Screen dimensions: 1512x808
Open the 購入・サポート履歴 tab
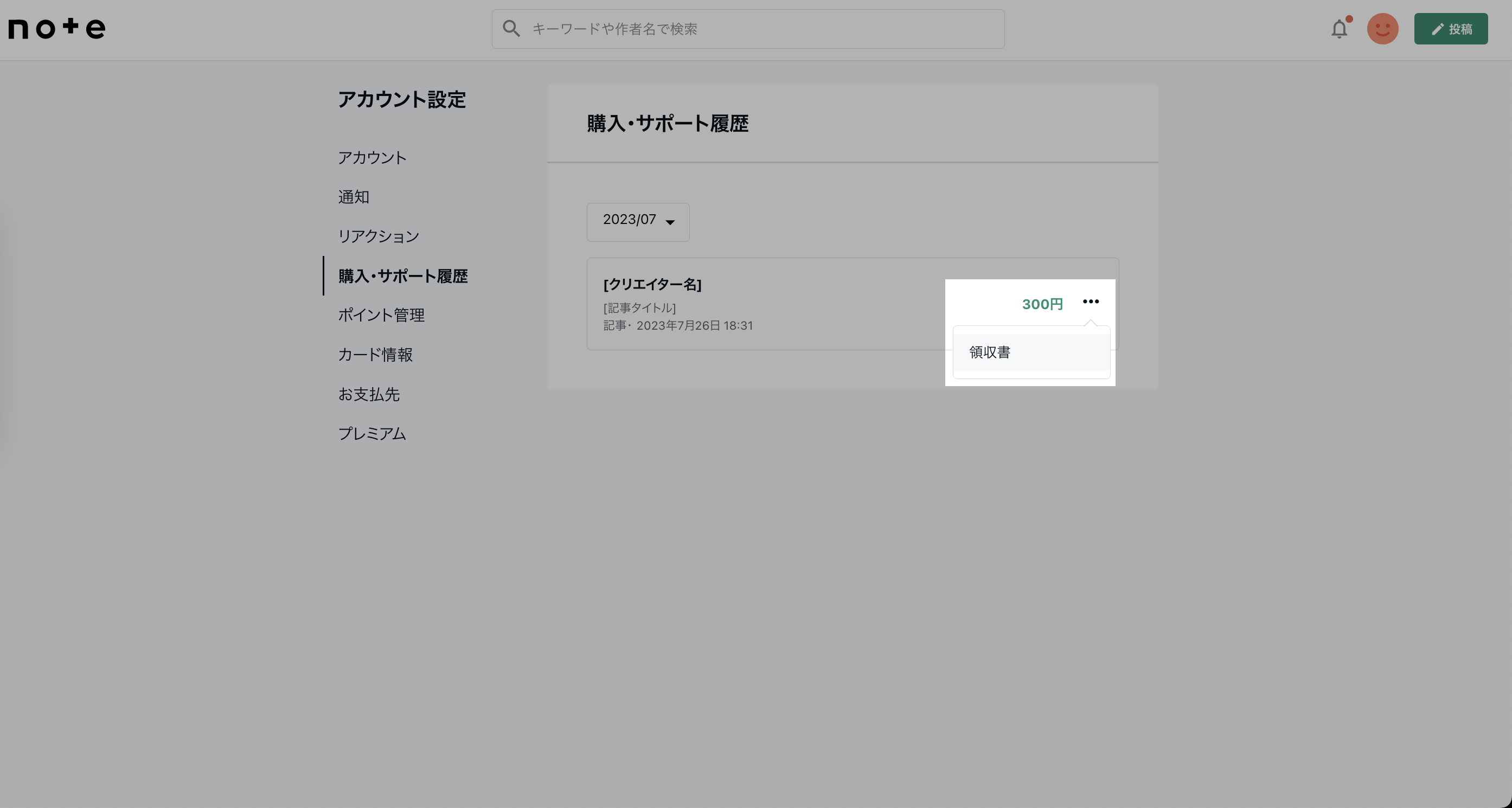404,276
